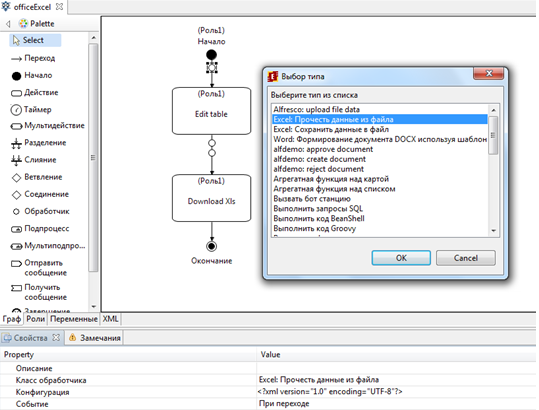Click the Описание property row
This screenshot has width=539, height=410.
click(x=268, y=368)
